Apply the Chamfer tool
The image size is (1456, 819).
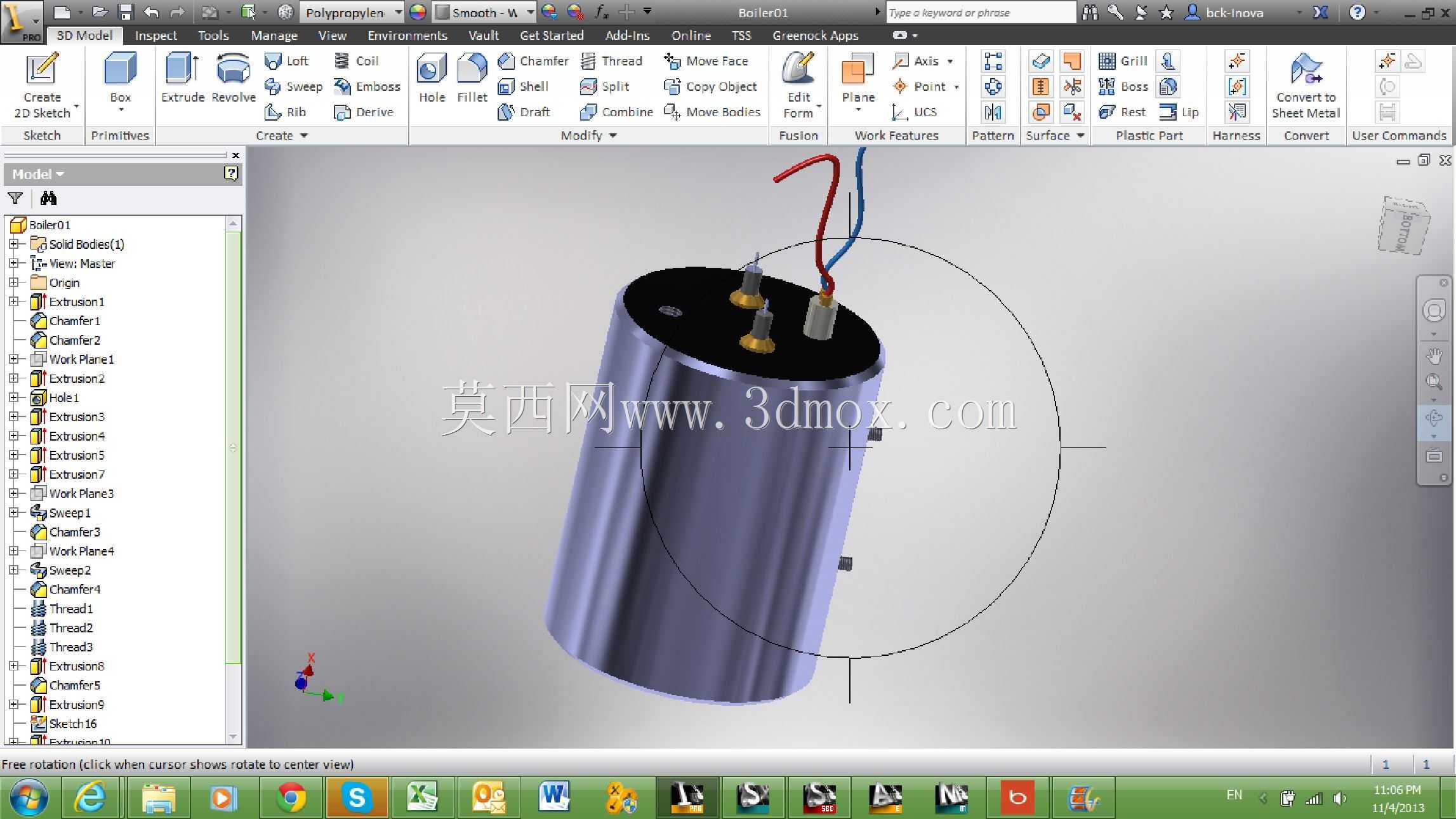point(533,61)
